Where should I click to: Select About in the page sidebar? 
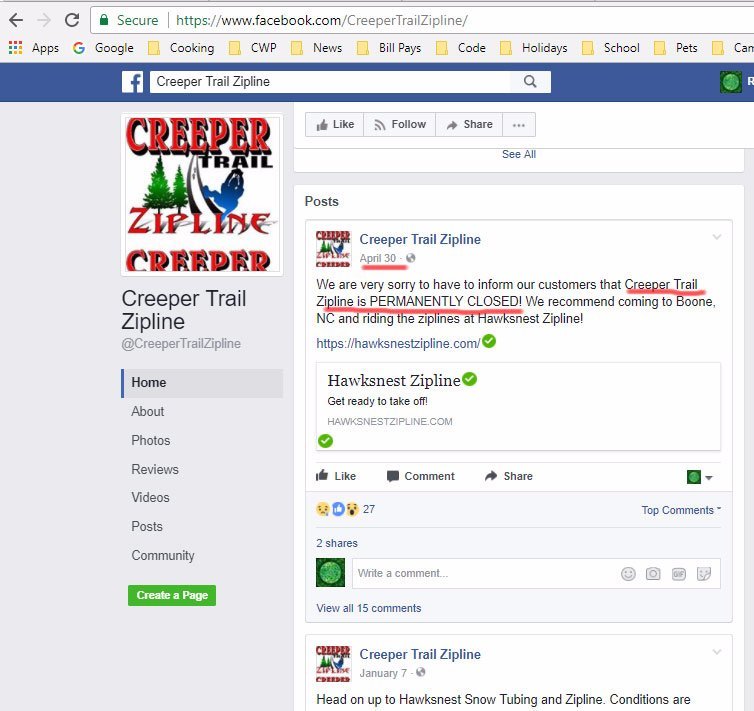coord(148,412)
